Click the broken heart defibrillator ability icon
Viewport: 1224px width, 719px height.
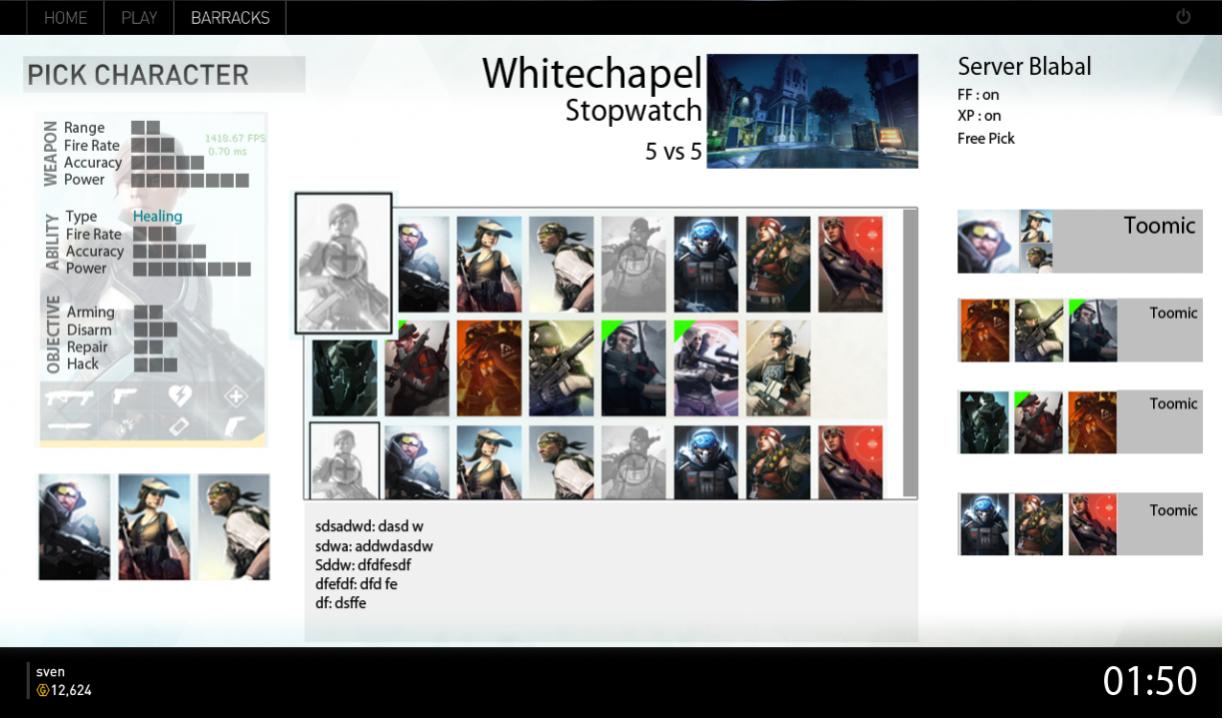179,396
